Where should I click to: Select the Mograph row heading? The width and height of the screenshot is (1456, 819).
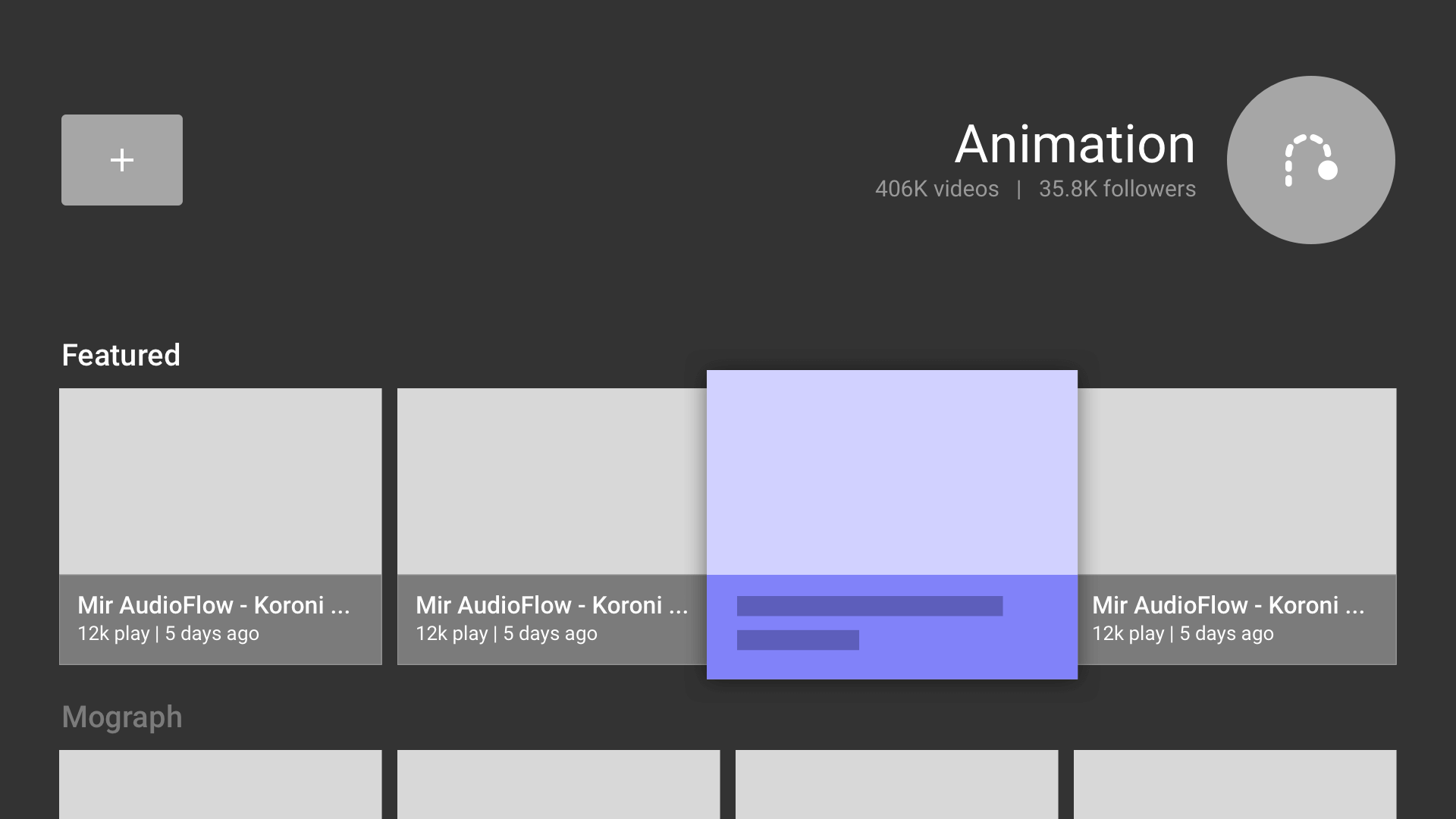coord(122,717)
